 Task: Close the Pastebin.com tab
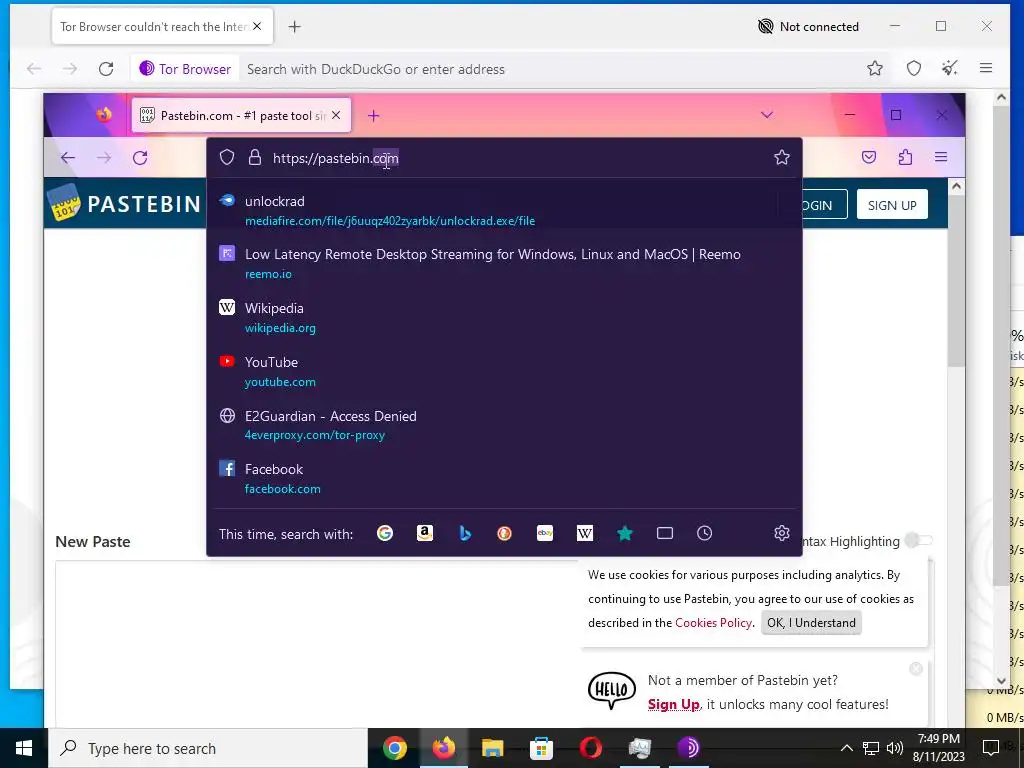pyautogui.click(x=336, y=115)
